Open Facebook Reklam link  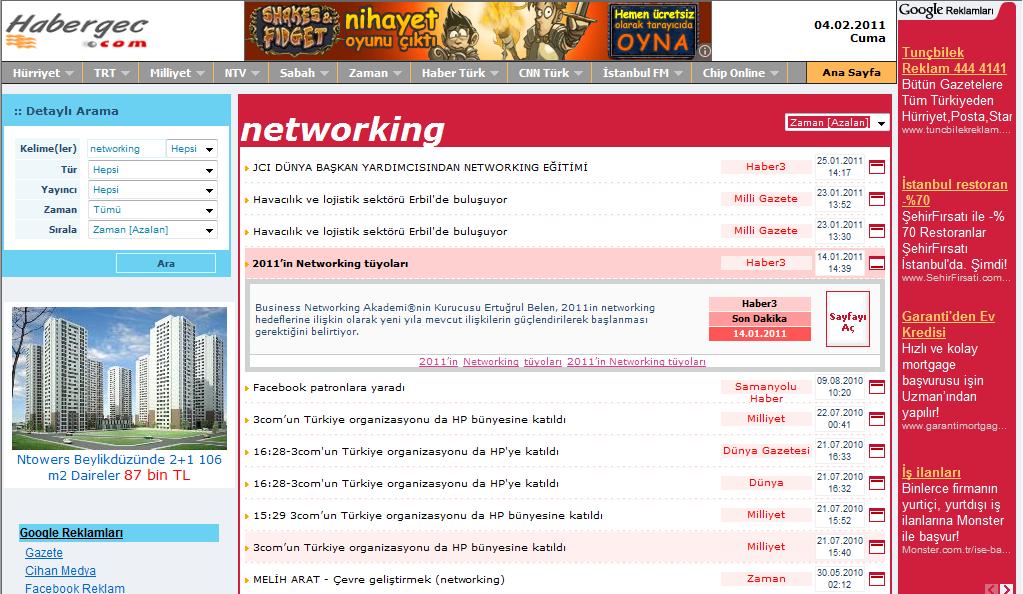[x=74, y=588]
